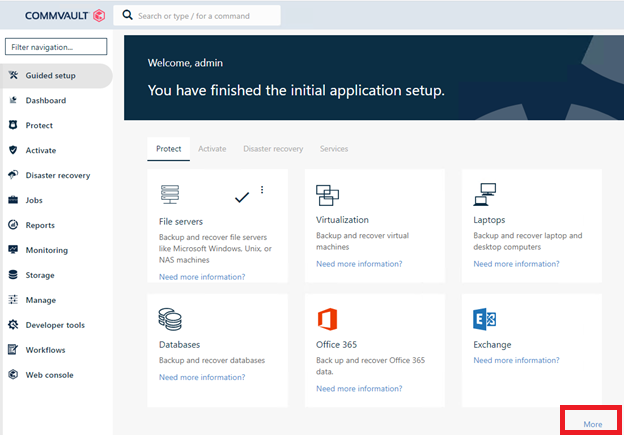Click the More link

pyautogui.click(x=593, y=424)
